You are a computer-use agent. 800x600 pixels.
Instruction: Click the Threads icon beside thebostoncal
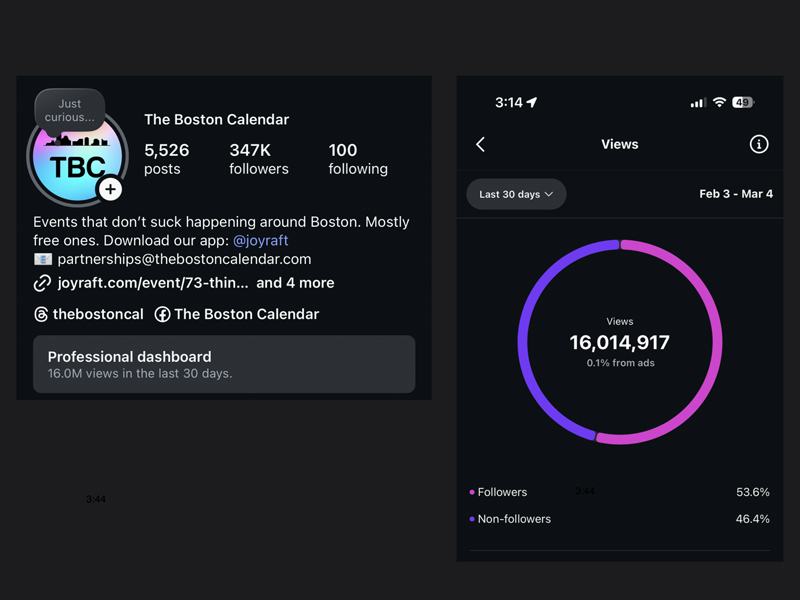pos(41,314)
